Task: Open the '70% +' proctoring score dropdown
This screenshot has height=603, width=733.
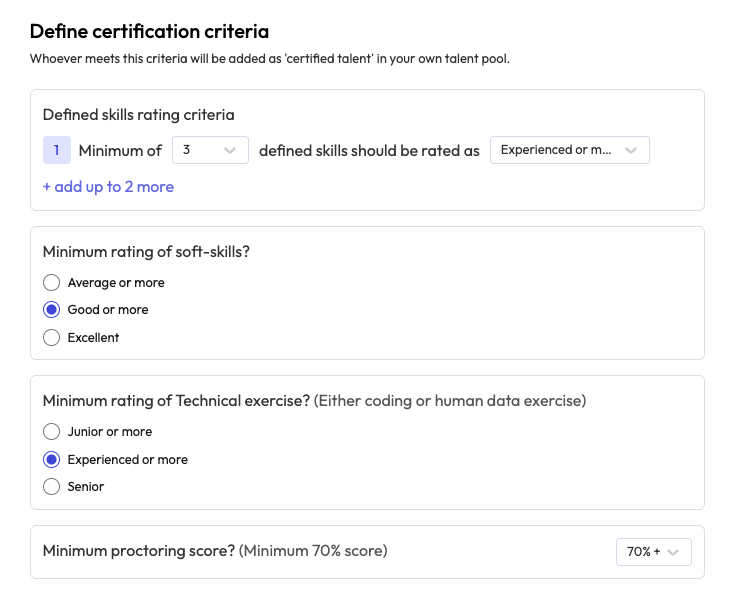Action: point(653,552)
